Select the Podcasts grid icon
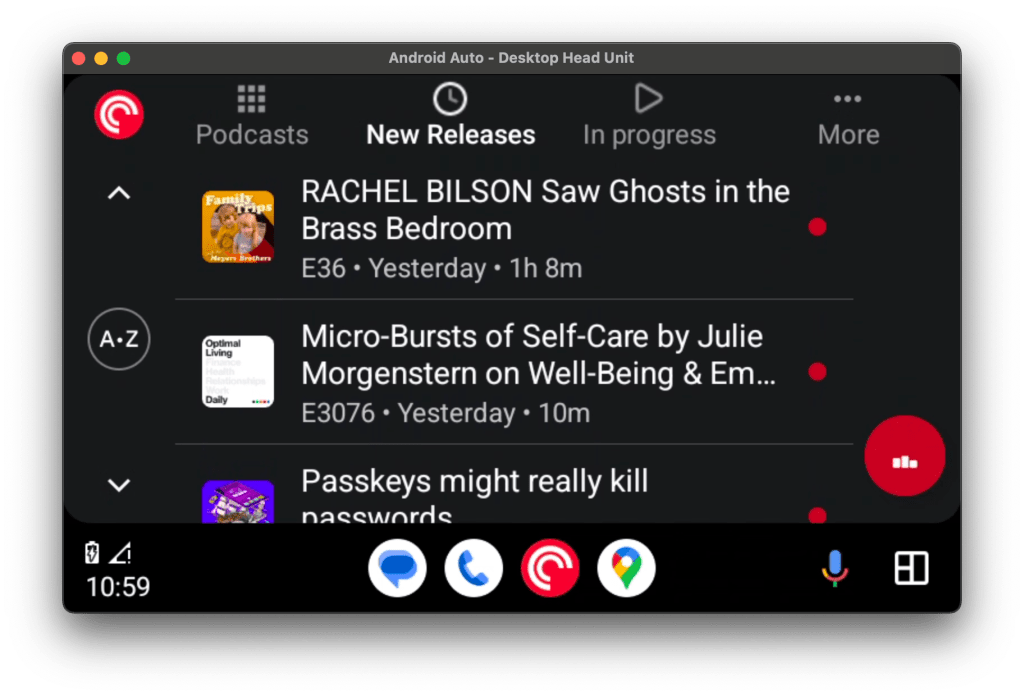This screenshot has width=1024, height=696. click(251, 98)
